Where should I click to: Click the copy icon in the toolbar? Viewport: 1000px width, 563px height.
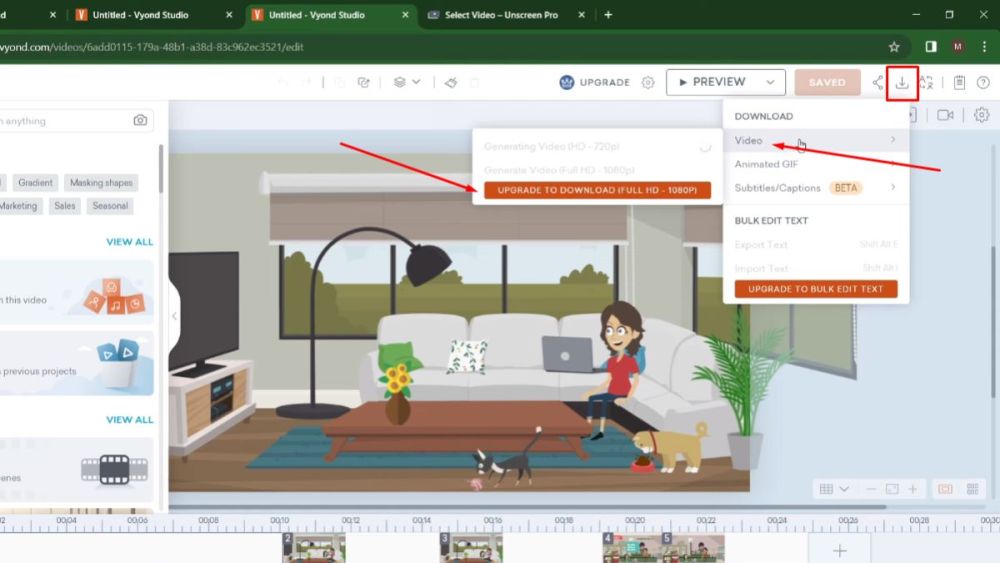(339, 82)
